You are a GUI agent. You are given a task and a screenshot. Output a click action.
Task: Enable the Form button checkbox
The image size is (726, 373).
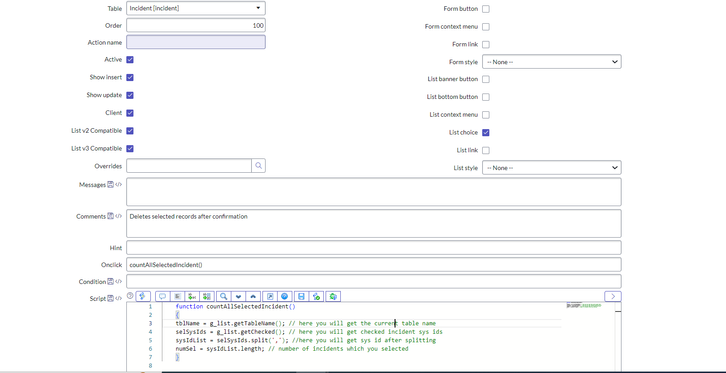point(486,9)
